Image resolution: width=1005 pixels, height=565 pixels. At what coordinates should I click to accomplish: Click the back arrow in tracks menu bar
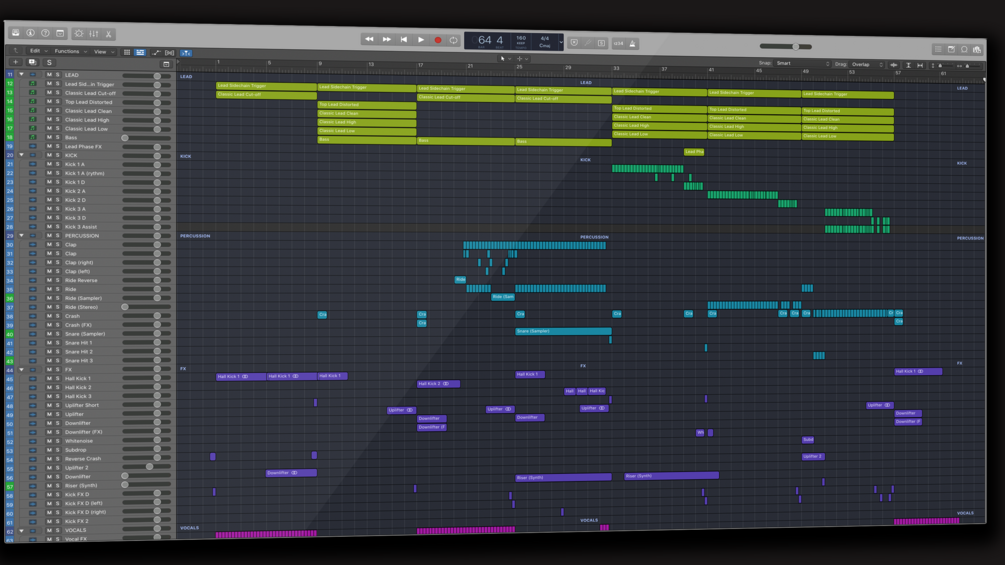point(15,50)
